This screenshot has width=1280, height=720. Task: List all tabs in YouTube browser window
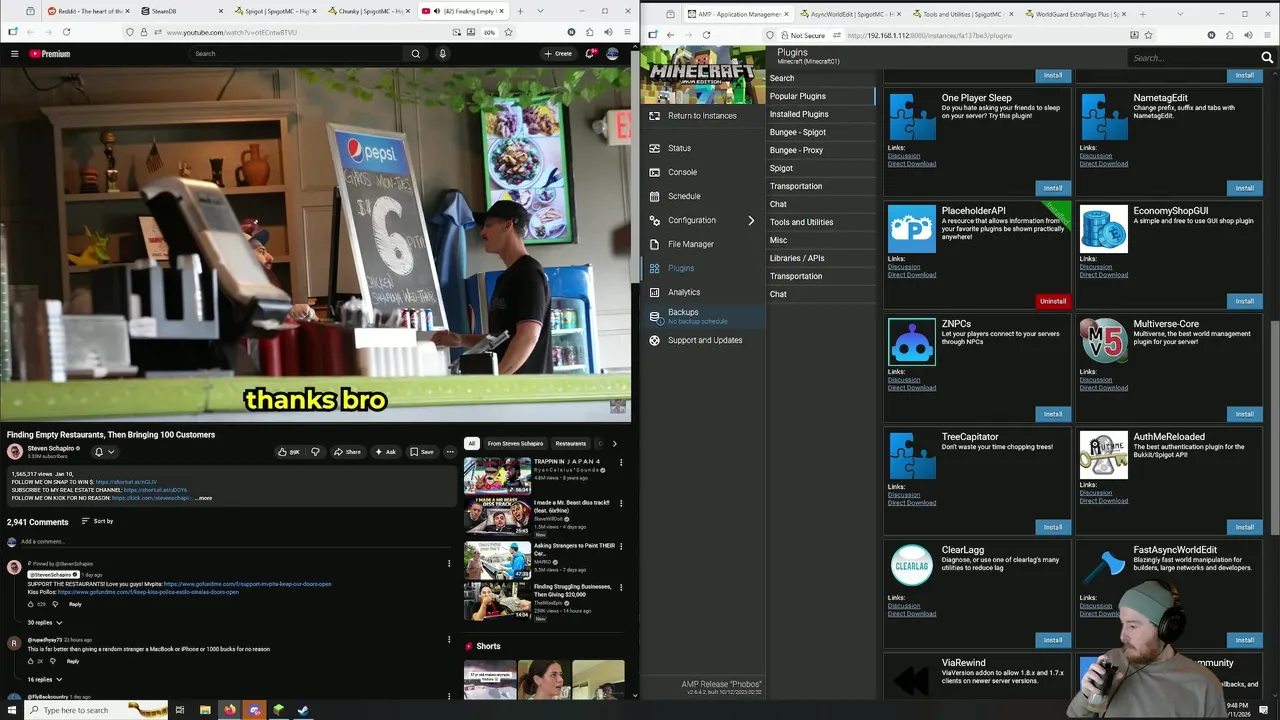(x=540, y=11)
